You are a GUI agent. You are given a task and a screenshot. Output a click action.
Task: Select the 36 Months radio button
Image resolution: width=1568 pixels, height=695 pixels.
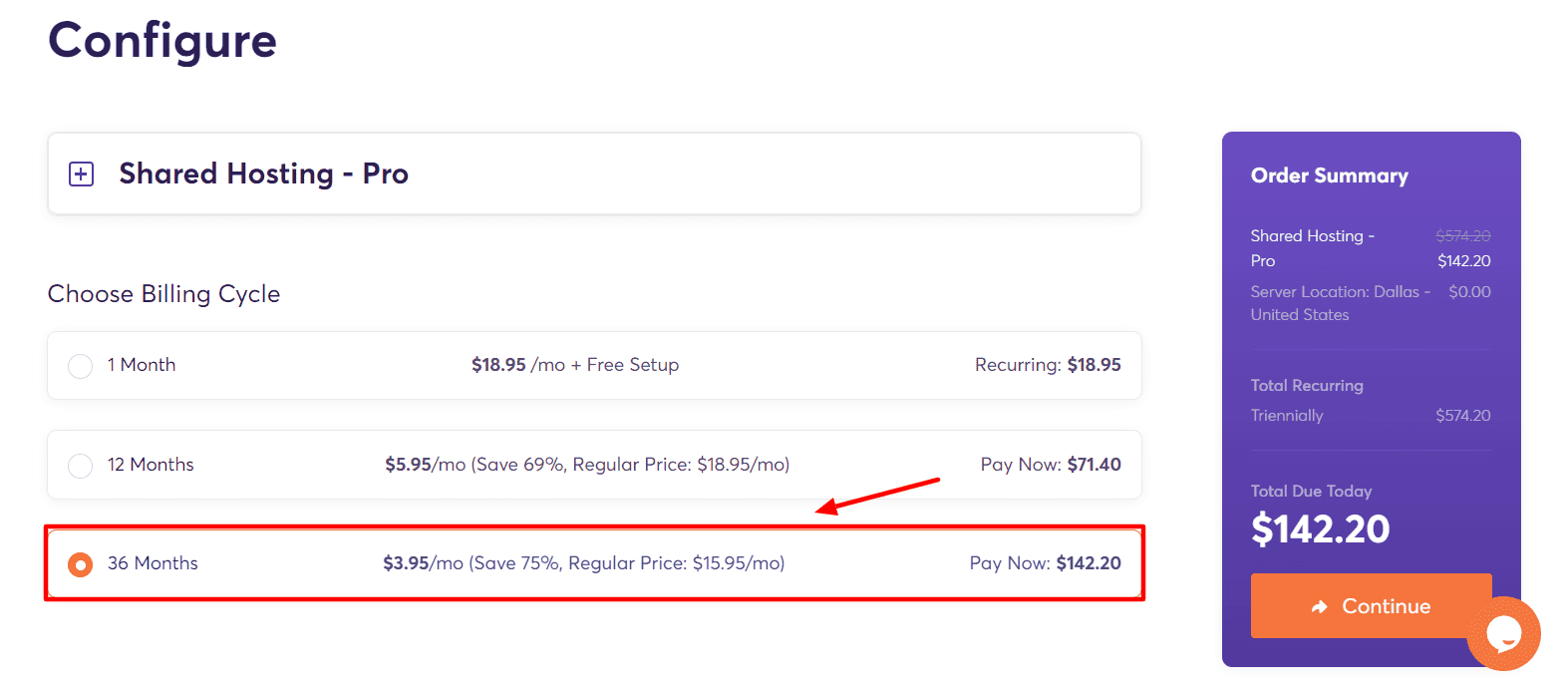point(80,564)
